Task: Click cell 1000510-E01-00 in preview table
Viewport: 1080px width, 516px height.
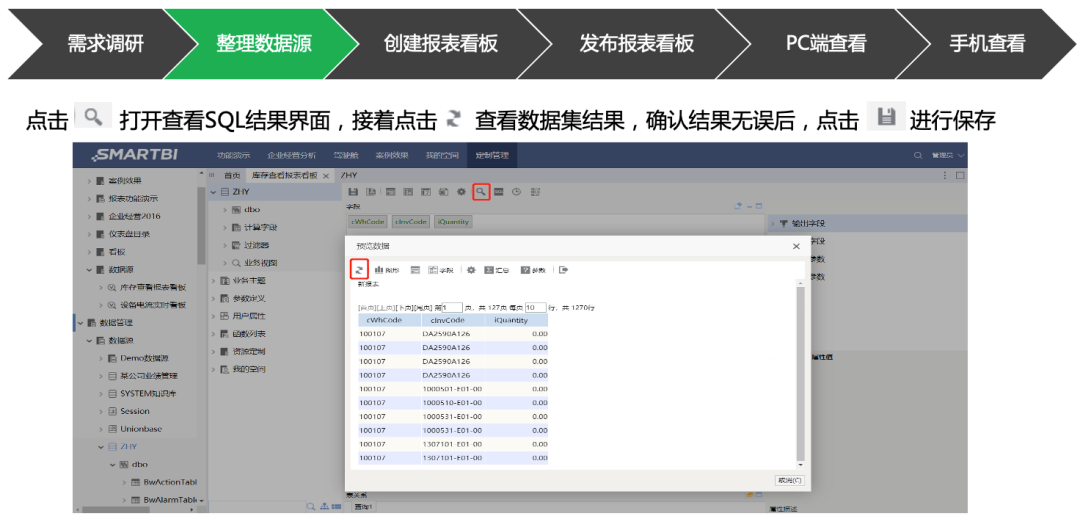Action: click(x=453, y=403)
